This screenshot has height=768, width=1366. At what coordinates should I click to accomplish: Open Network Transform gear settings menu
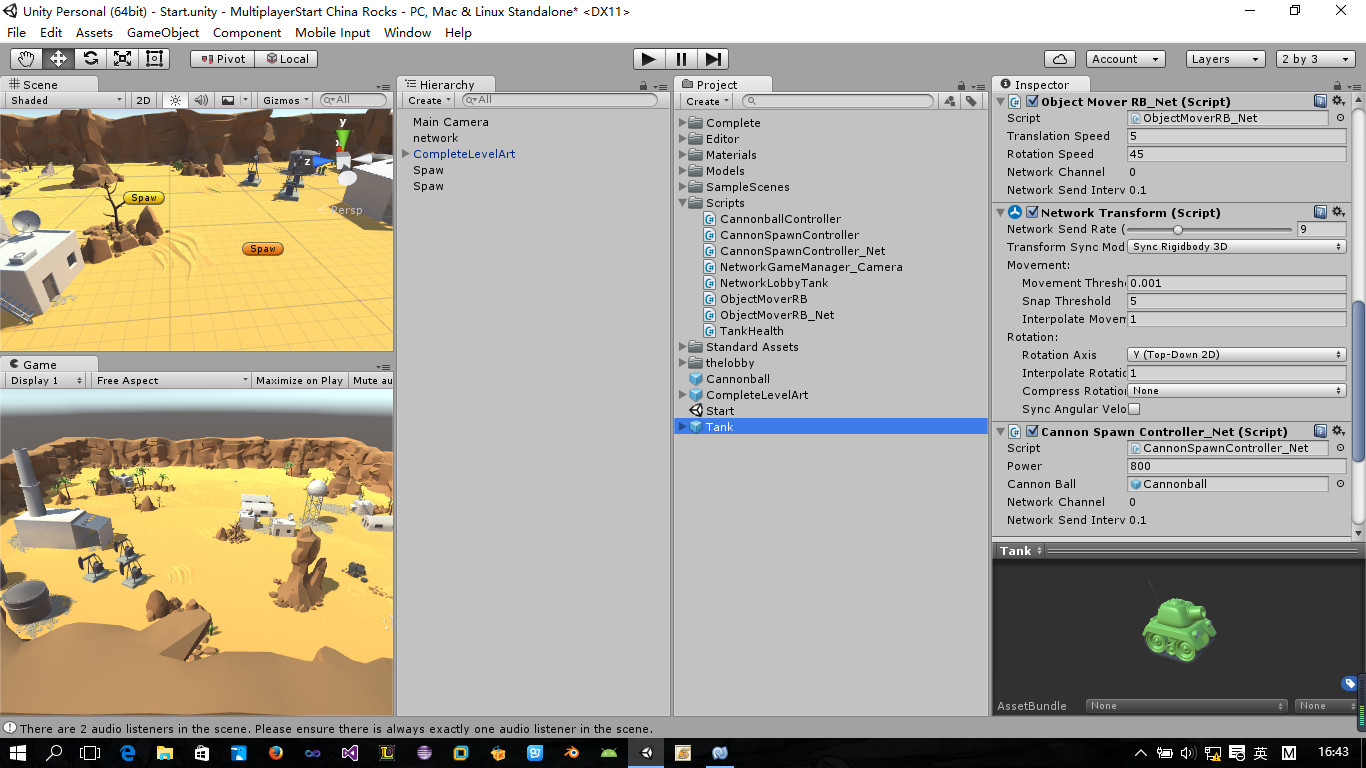(1339, 212)
